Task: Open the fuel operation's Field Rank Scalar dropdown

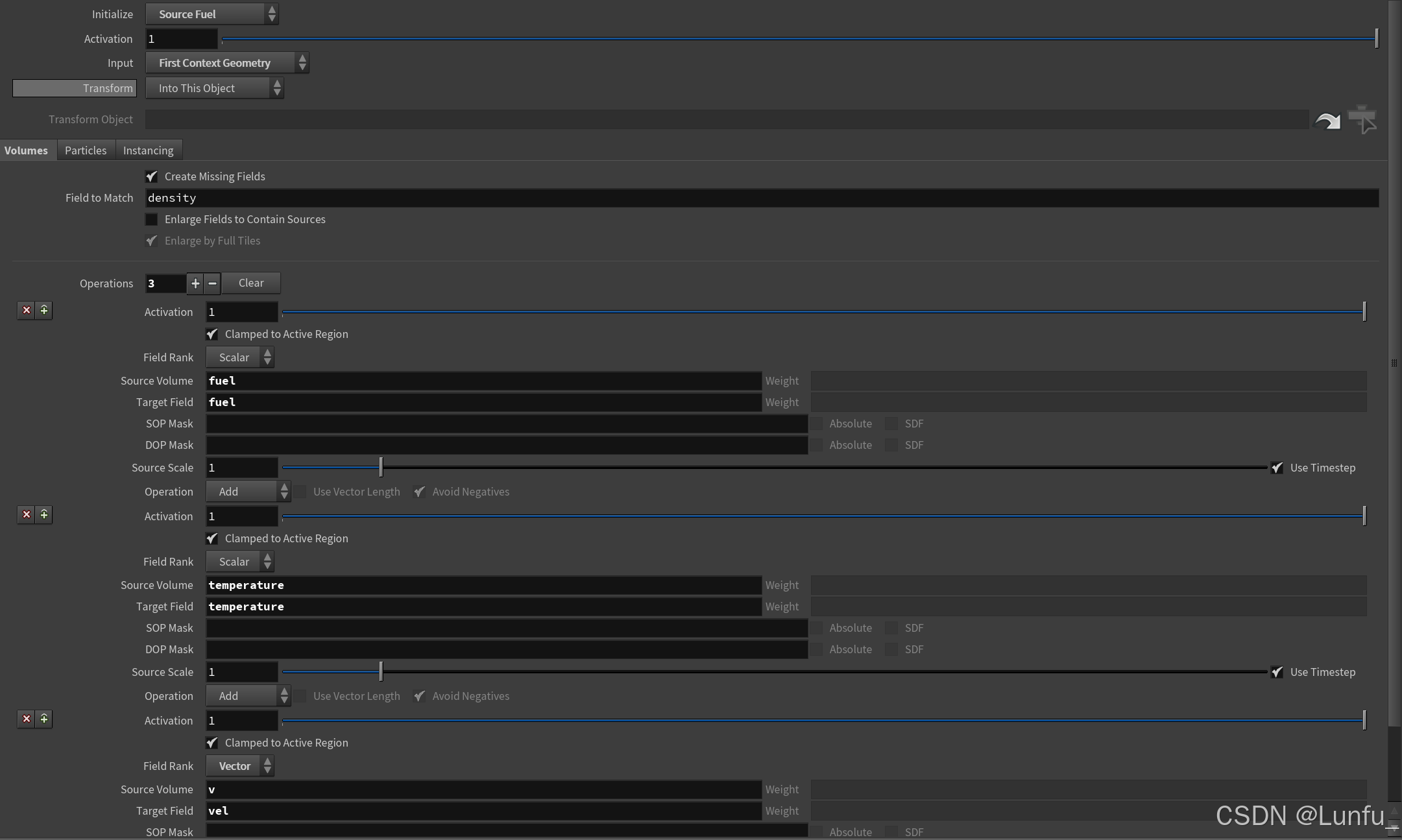Action: 239,357
